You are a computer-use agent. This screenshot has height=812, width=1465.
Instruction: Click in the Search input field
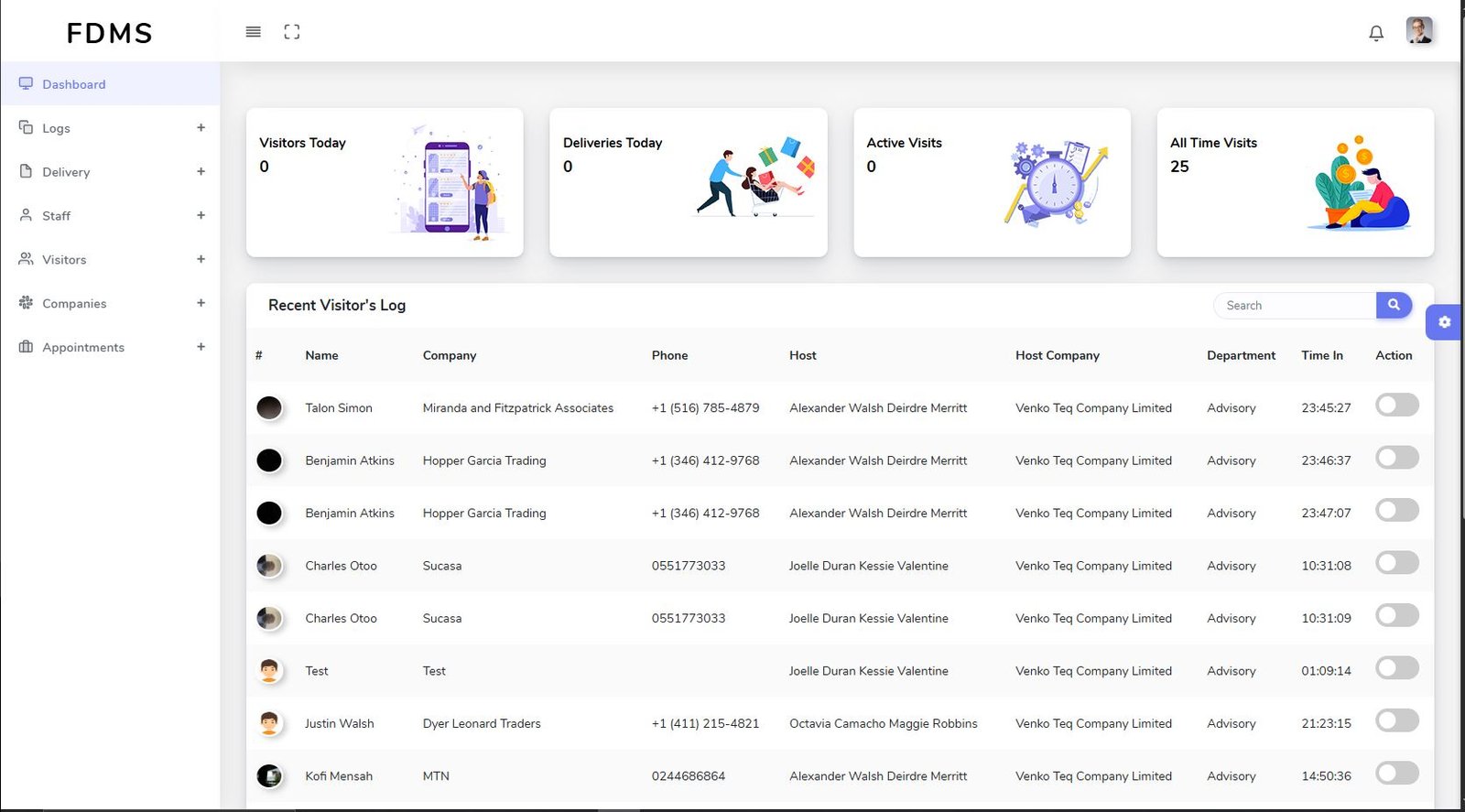click(1295, 306)
